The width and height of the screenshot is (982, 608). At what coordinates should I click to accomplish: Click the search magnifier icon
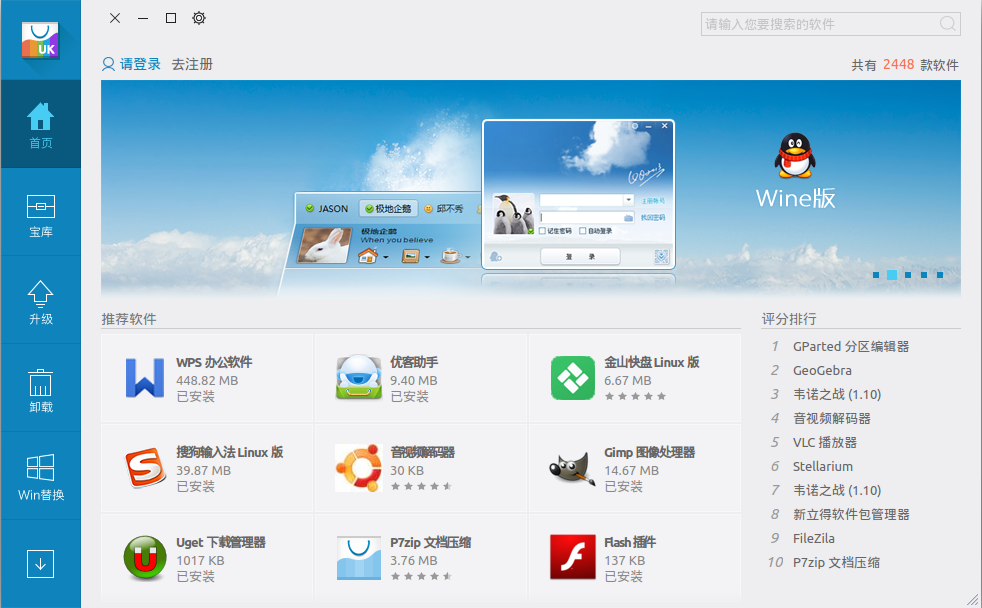click(947, 24)
